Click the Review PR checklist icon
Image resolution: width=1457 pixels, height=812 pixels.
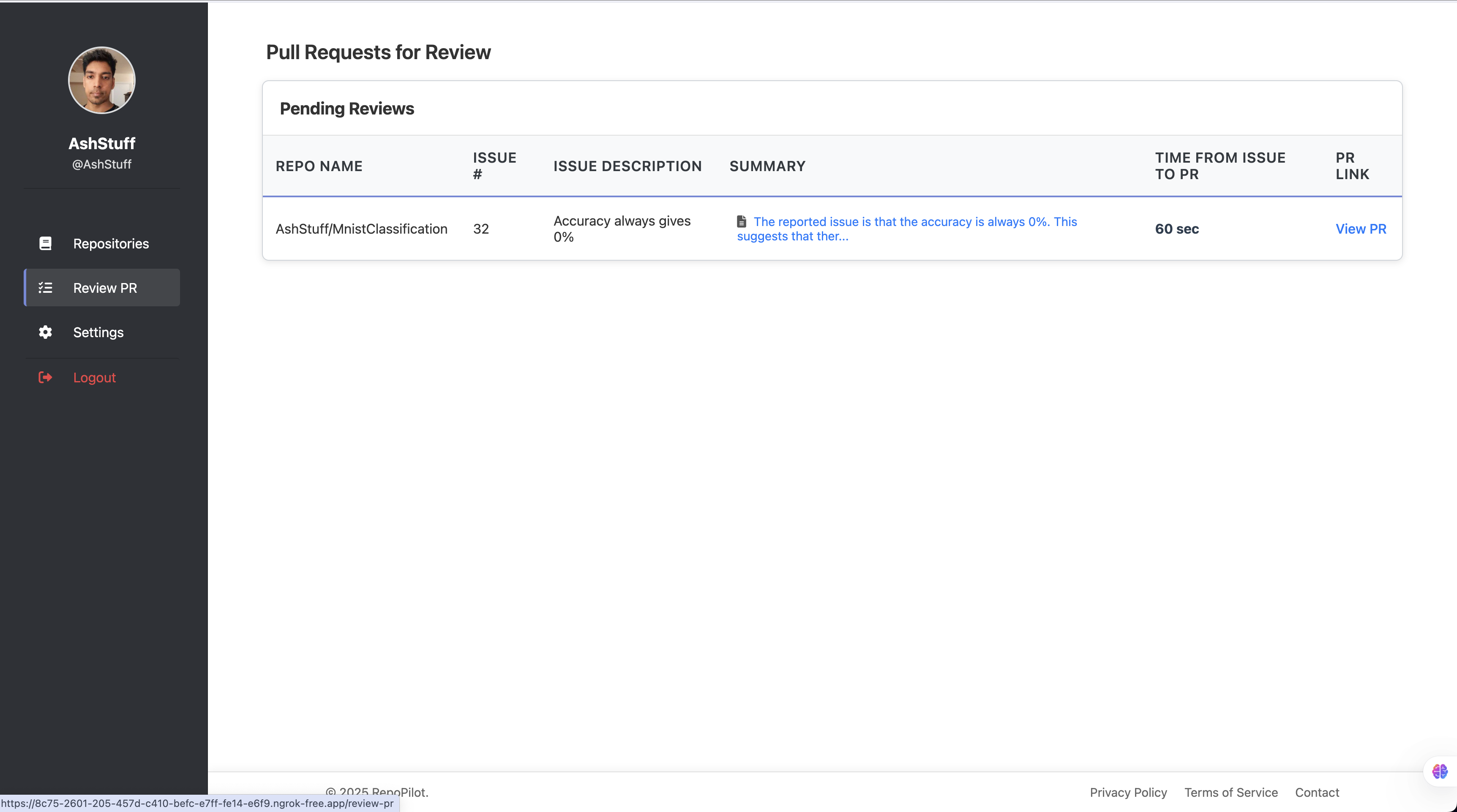click(45, 288)
